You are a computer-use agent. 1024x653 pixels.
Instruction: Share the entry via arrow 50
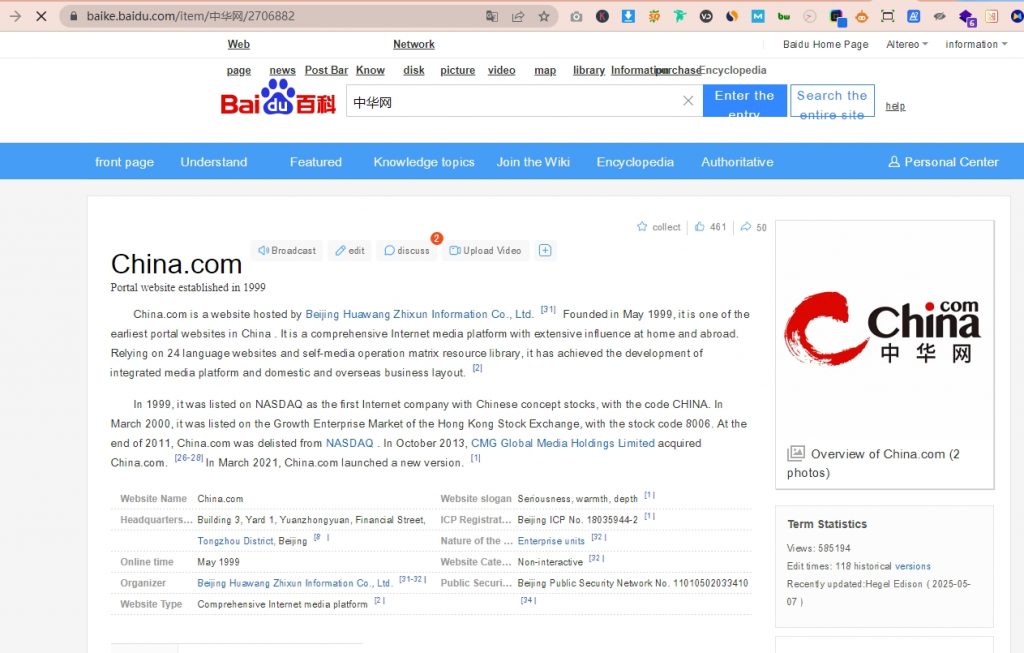(x=754, y=227)
